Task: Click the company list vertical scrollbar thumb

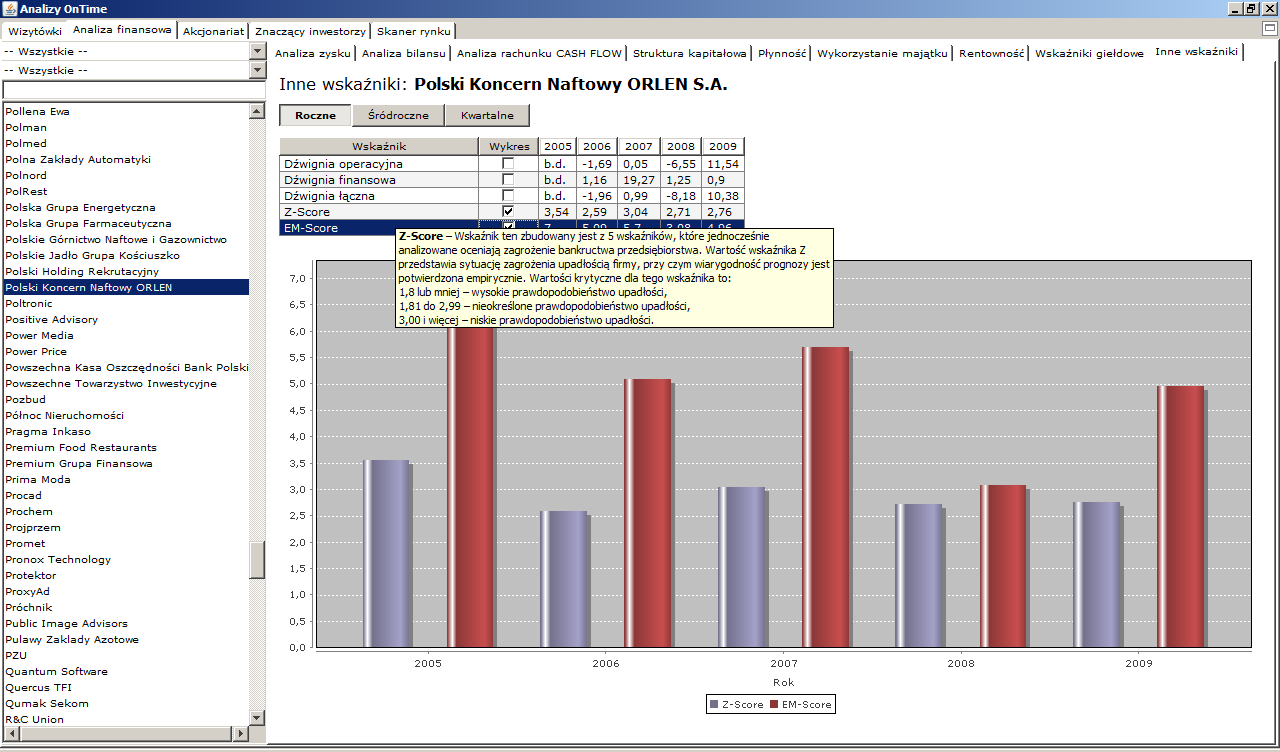Action: [257, 560]
